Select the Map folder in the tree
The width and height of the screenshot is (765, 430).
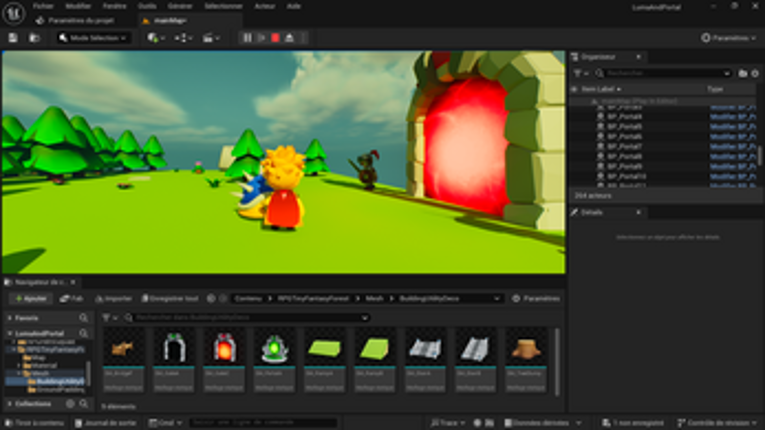[34, 358]
